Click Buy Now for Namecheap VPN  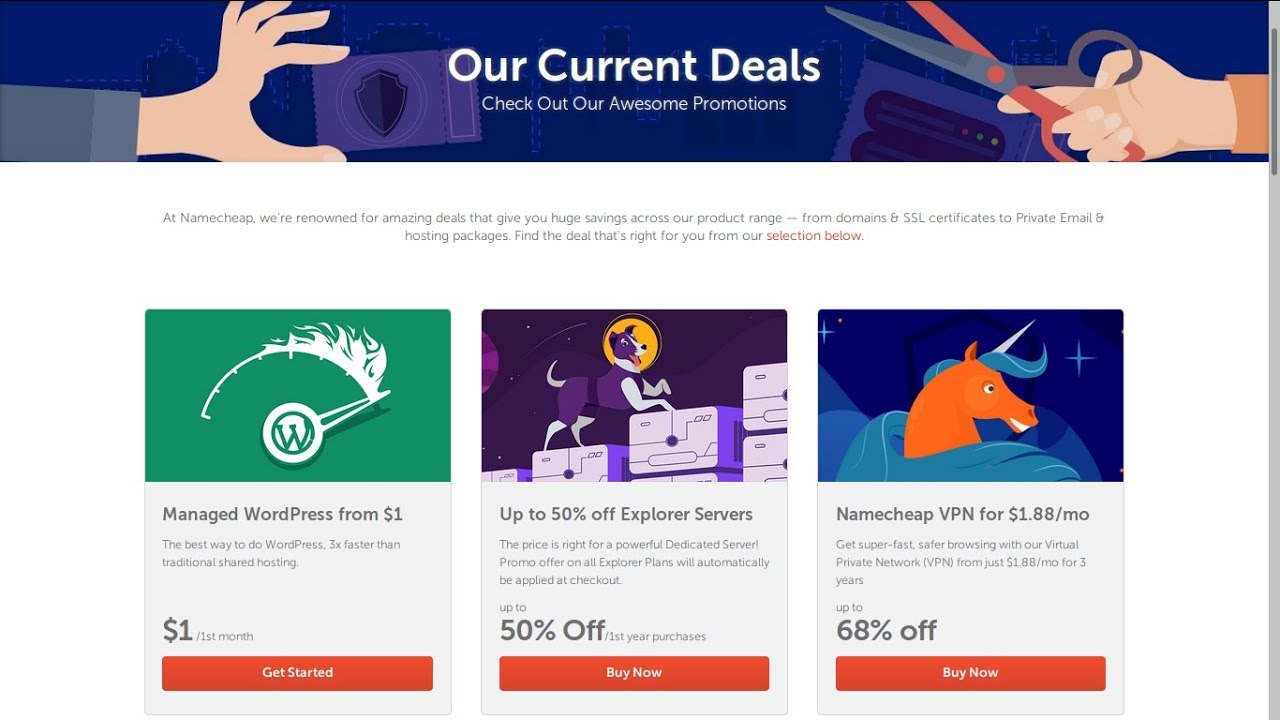970,673
